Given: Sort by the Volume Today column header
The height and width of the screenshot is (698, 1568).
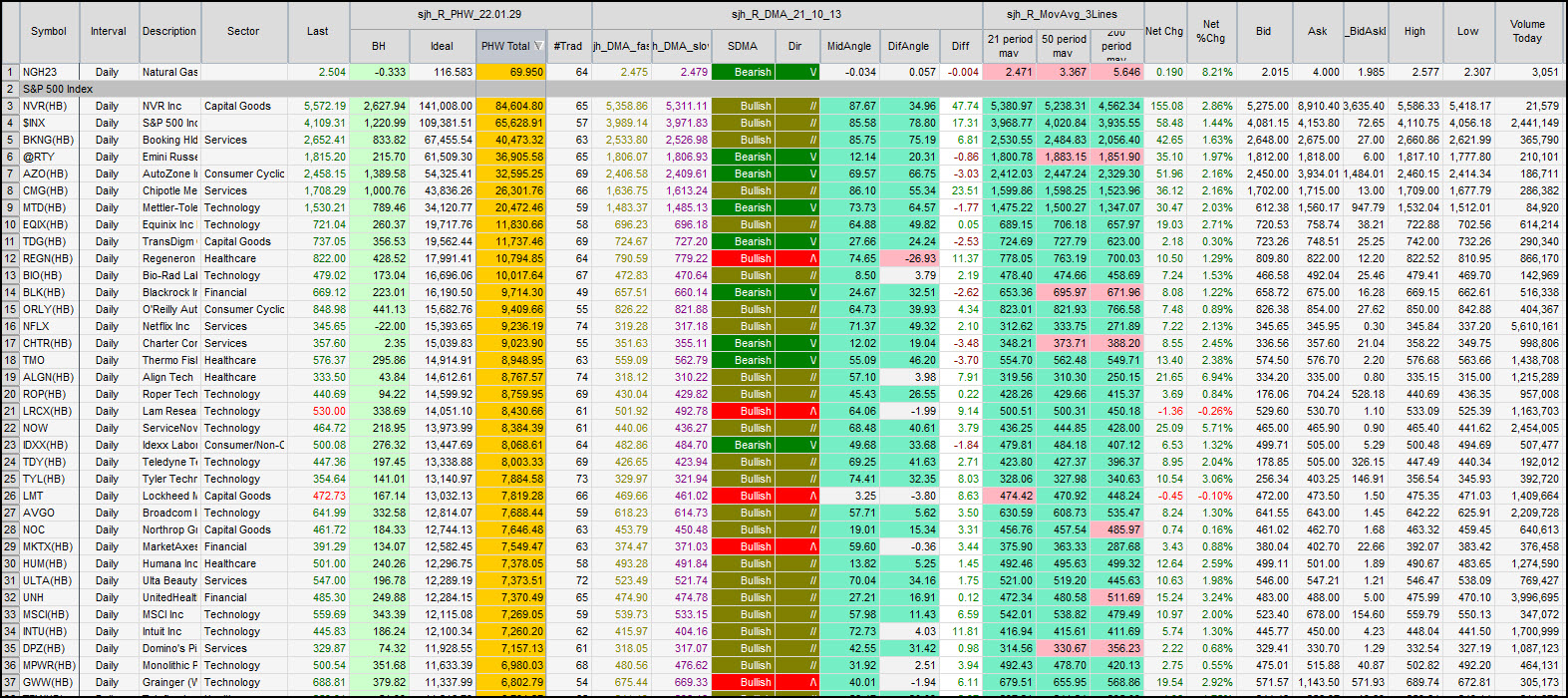Looking at the screenshot, I should [1526, 31].
